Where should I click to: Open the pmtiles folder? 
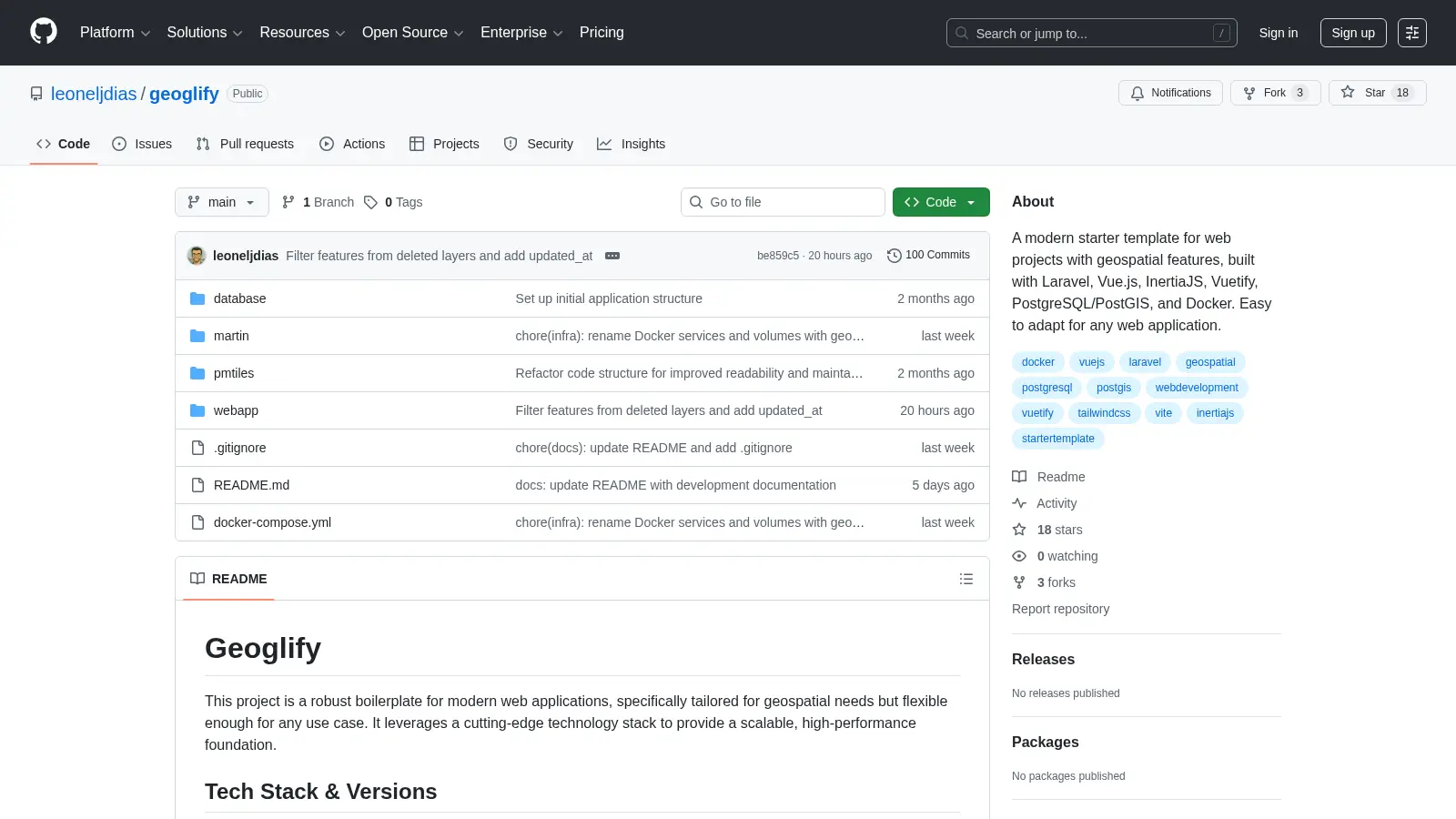[x=234, y=373]
